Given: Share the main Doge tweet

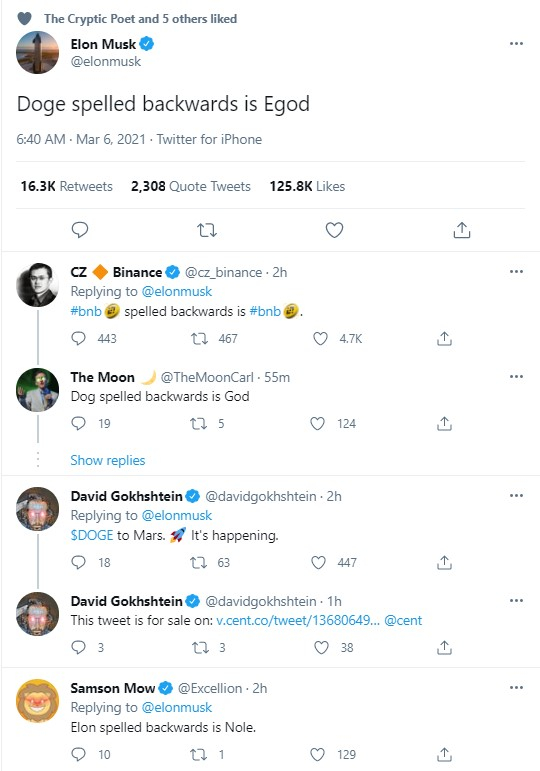Looking at the screenshot, I should point(462,230).
